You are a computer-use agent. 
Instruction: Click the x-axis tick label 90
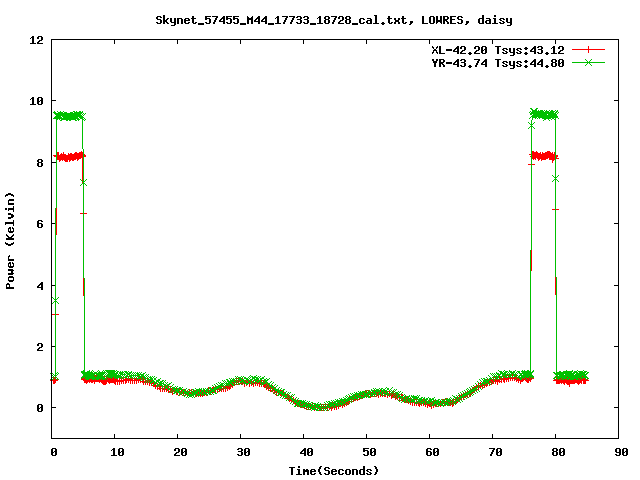(621, 452)
